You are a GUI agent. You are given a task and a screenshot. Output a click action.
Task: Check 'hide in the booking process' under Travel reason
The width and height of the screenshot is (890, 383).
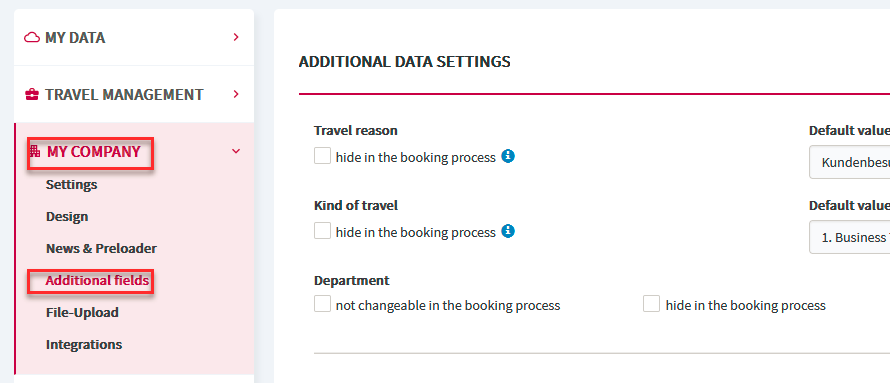(x=322, y=156)
